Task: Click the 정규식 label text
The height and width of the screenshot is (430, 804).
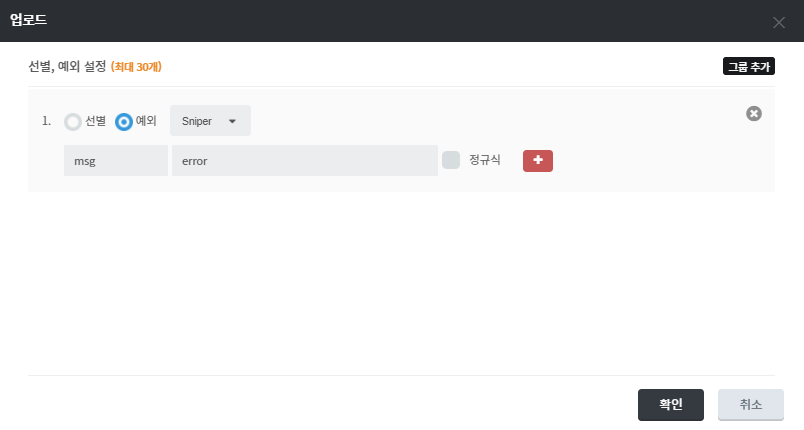Action: pyautogui.click(x=484, y=160)
